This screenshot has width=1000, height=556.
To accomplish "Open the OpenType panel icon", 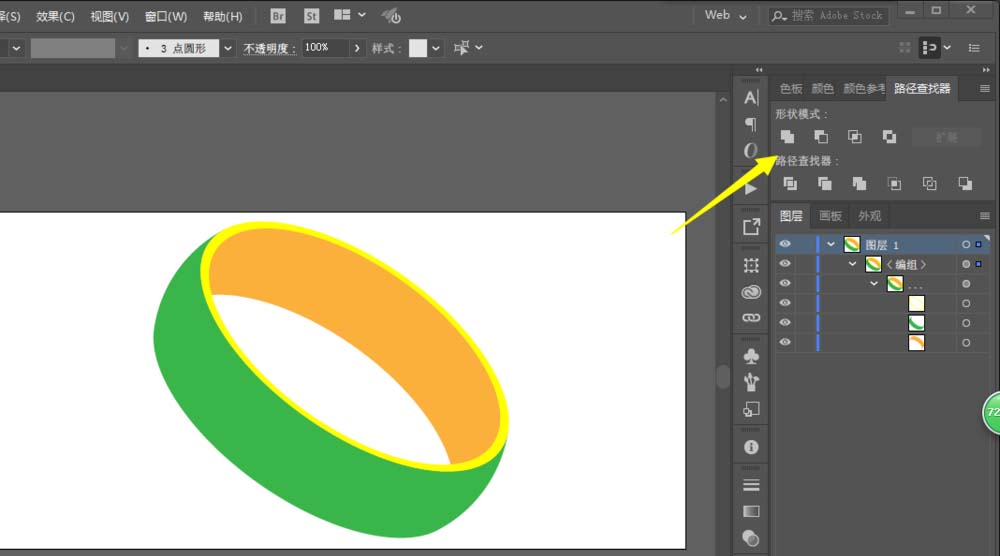I will [x=751, y=150].
